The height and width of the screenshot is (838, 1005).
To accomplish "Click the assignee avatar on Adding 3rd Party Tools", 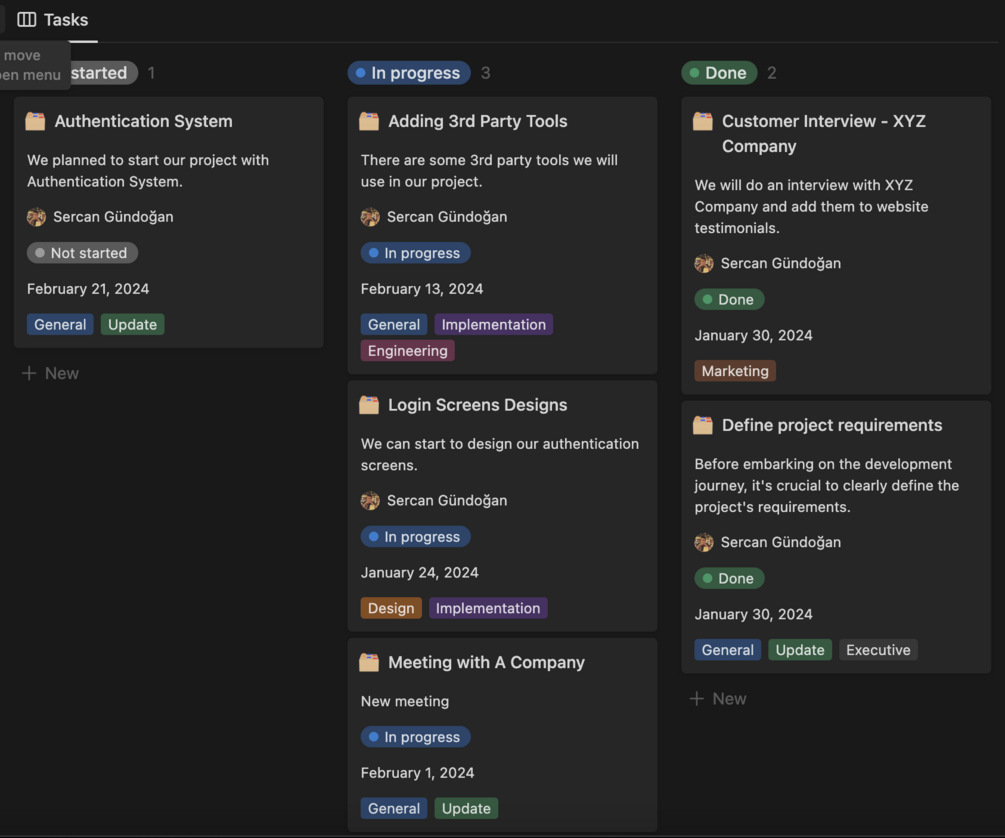I will click(370, 217).
